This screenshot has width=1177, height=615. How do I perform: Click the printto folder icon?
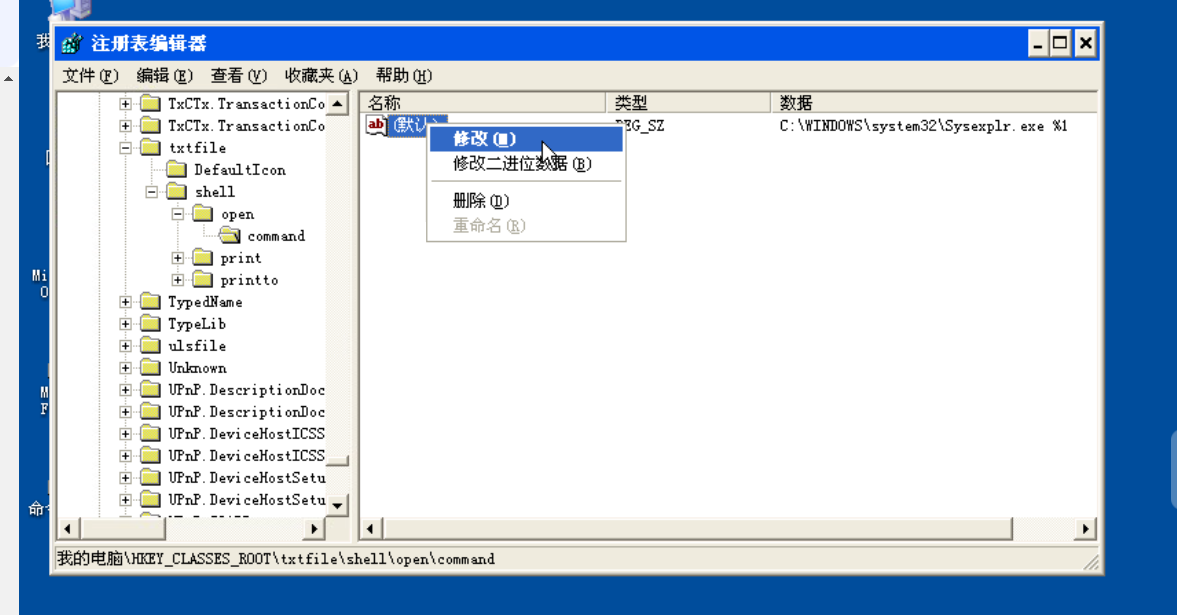(x=203, y=279)
